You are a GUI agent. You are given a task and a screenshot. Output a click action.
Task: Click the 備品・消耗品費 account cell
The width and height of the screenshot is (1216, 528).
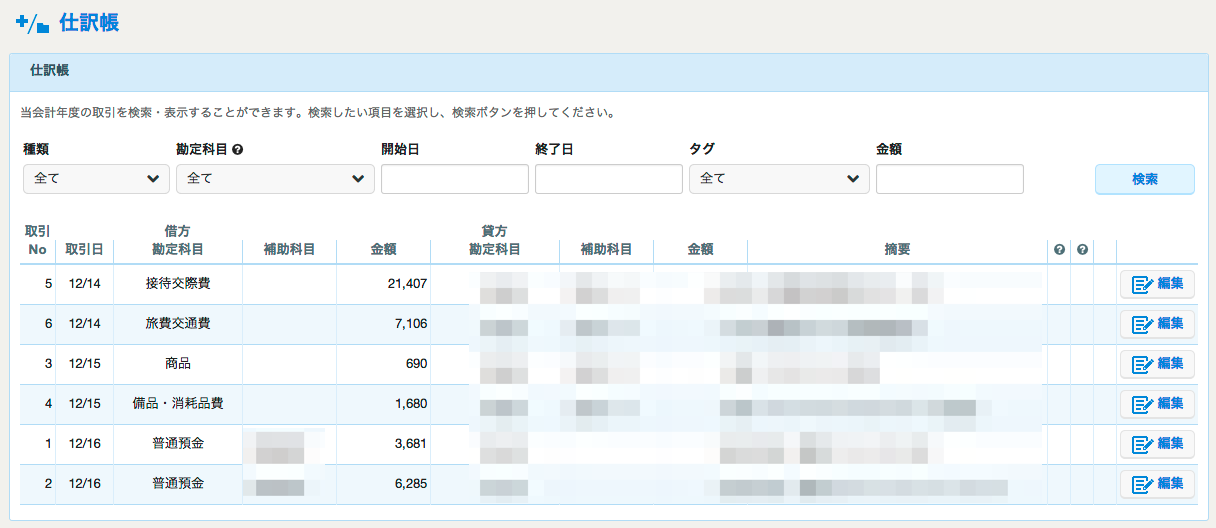pyautogui.click(x=178, y=404)
